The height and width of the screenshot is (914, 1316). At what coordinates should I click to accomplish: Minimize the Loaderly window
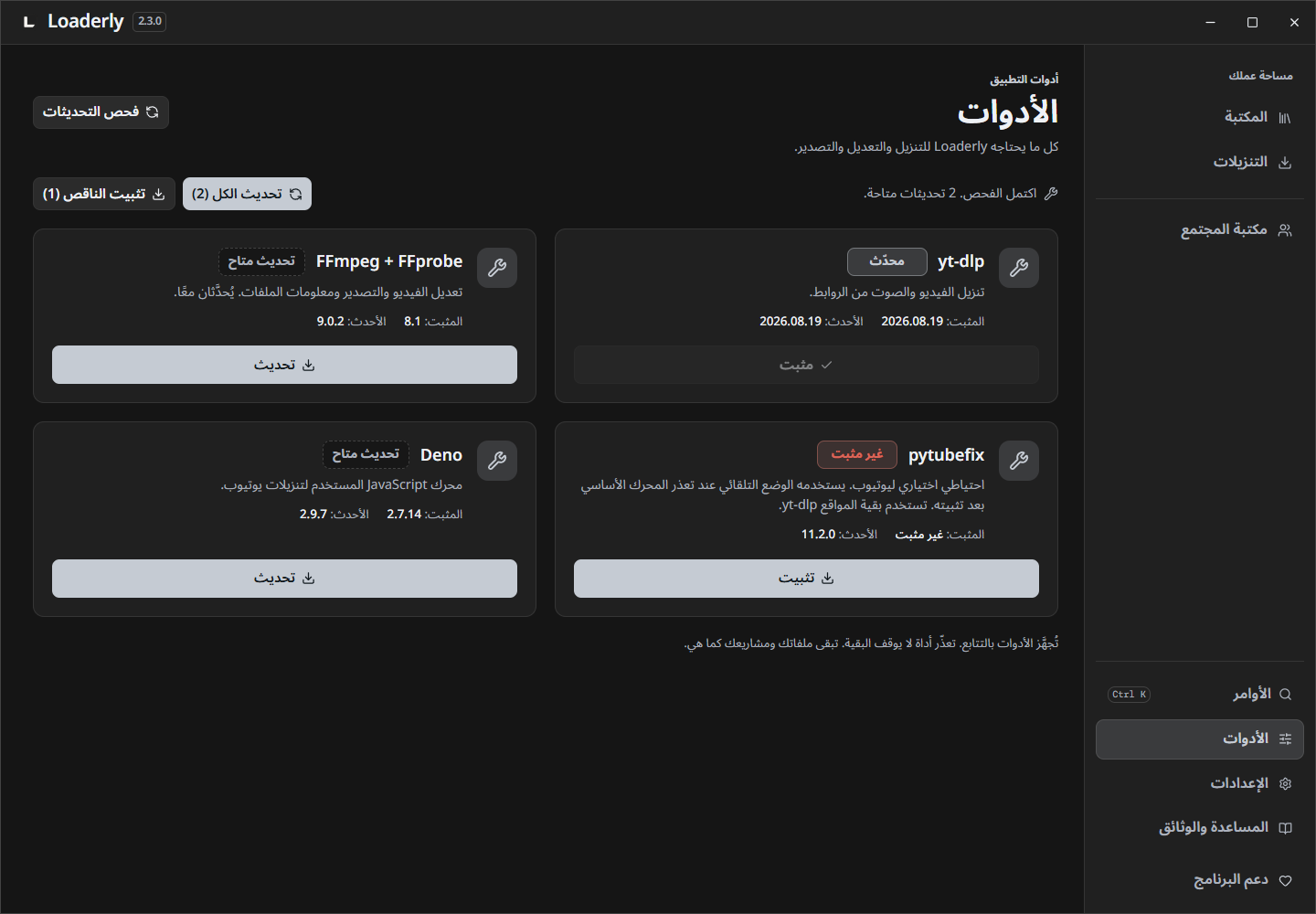(1210, 22)
